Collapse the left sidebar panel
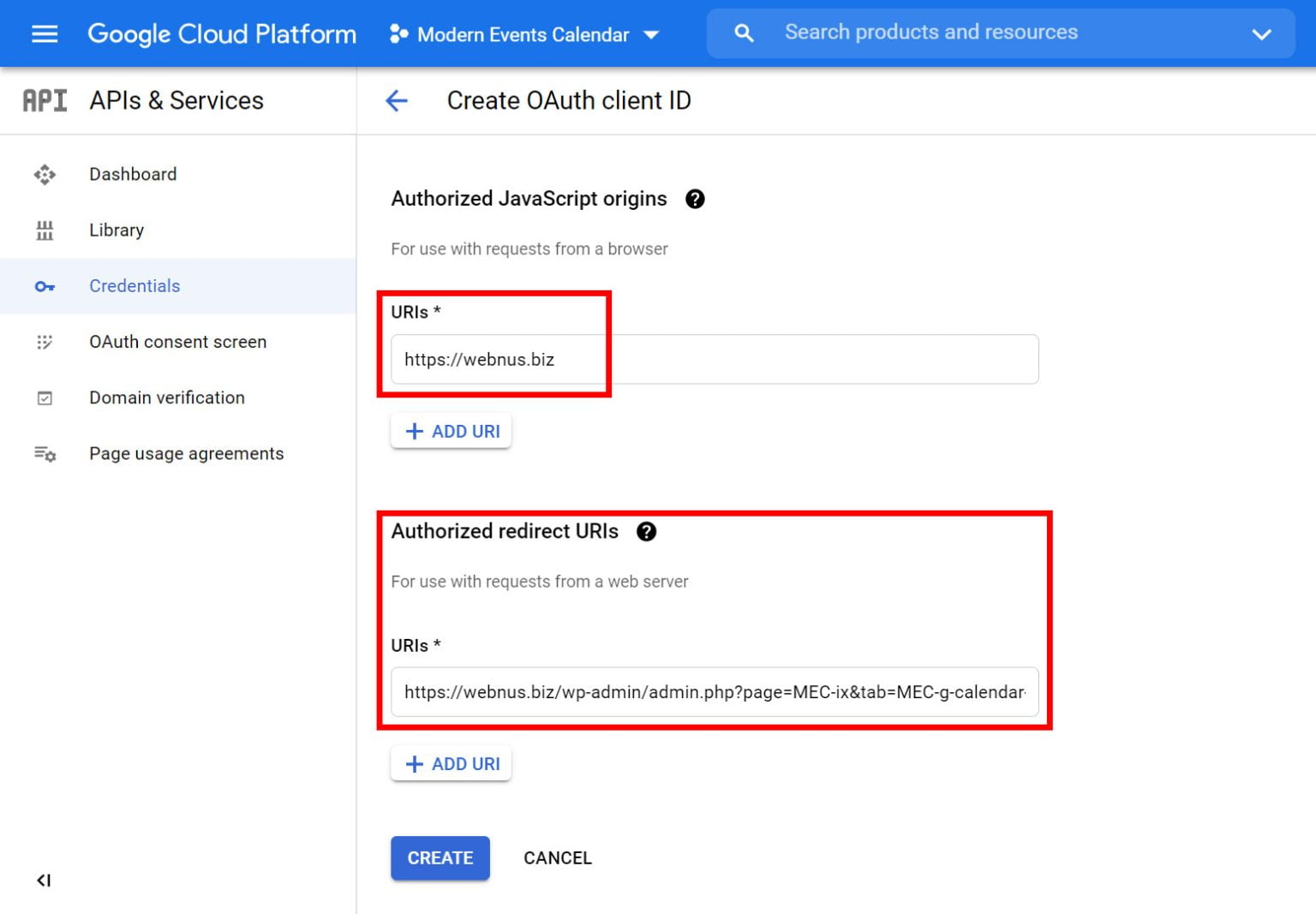Screen dimensions: 1316x914 click(x=43, y=880)
